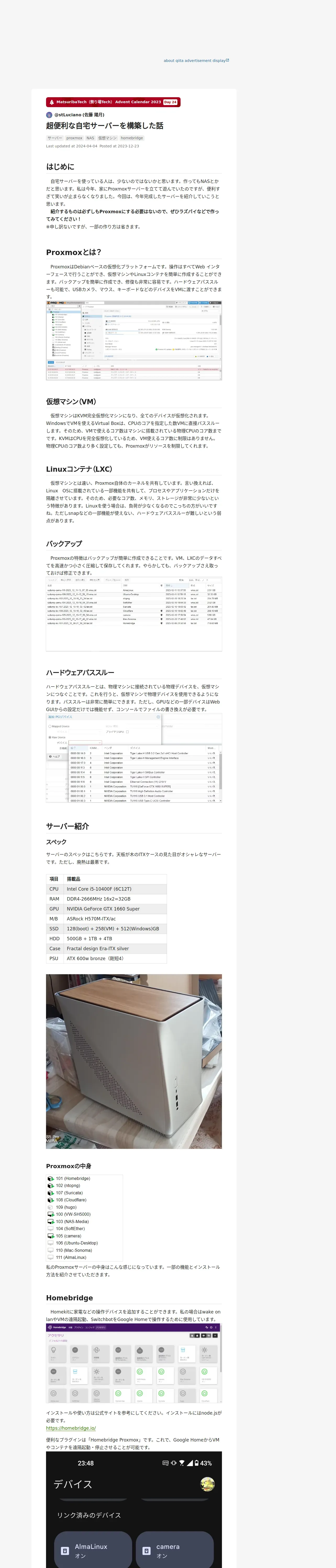The height and width of the screenshot is (1568, 336).
Task: Select the サーバー tag
Action: [55, 138]
